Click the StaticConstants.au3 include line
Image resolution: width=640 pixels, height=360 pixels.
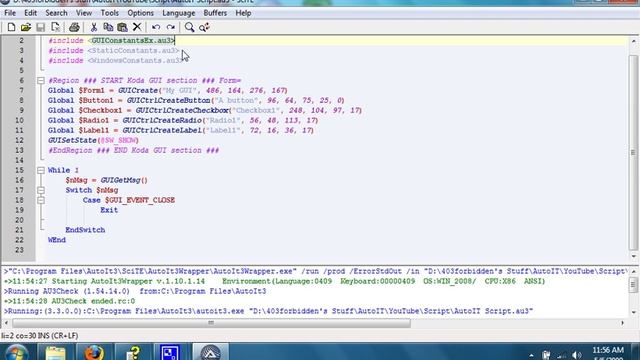coord(114,51)
